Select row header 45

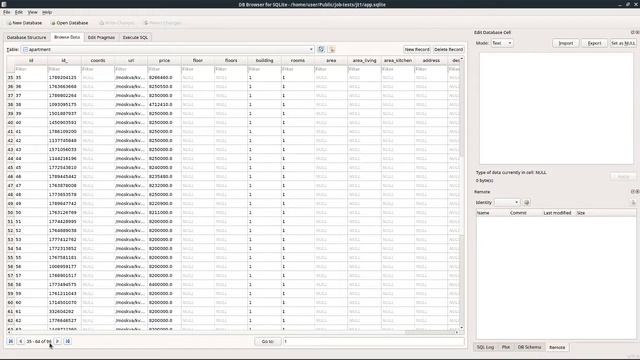click(10, 168)
